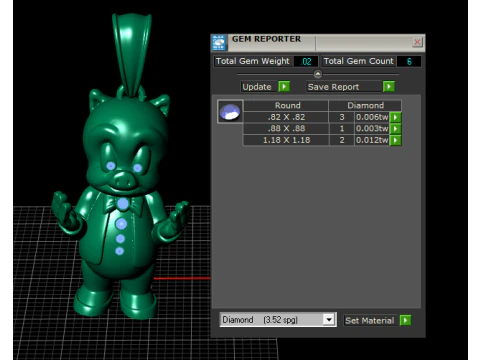Click the Update green arrow button
Viewport: 480px width, 360px height.
pos(284,87)
